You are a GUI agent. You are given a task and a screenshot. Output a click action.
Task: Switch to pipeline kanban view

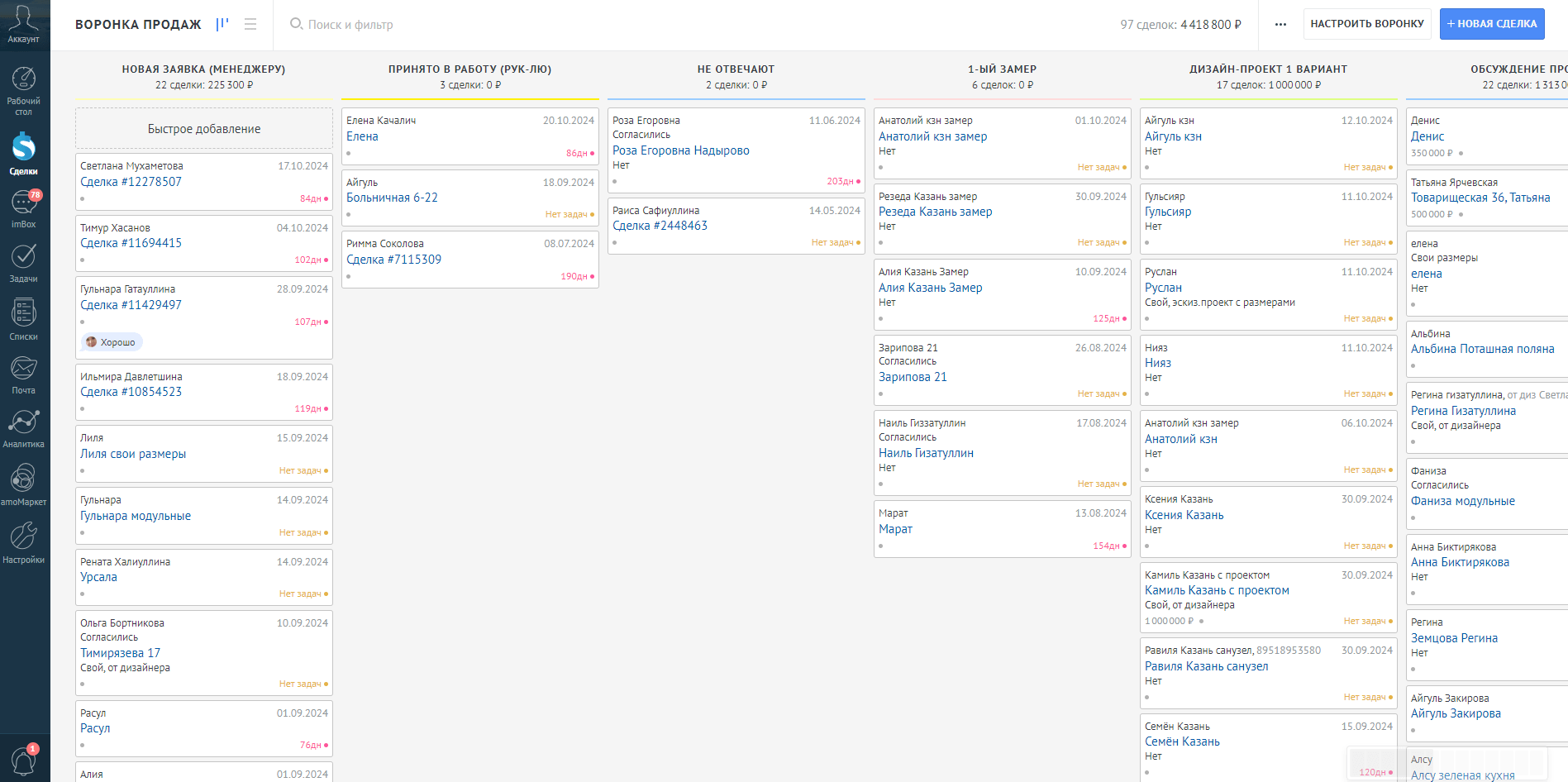pos(222,25)
